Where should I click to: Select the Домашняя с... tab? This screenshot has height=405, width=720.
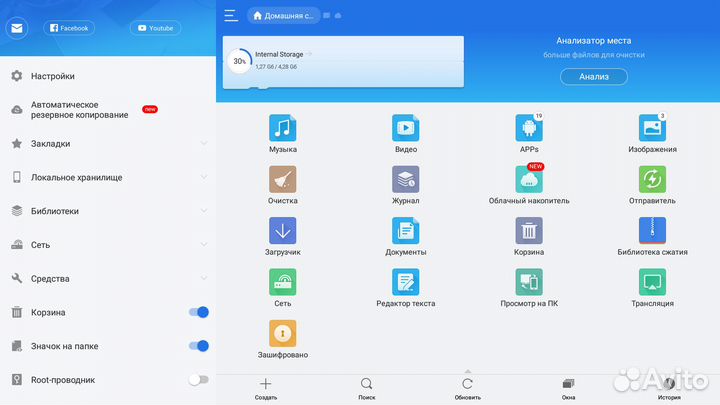pyautogui.click(x=284, y=16)
